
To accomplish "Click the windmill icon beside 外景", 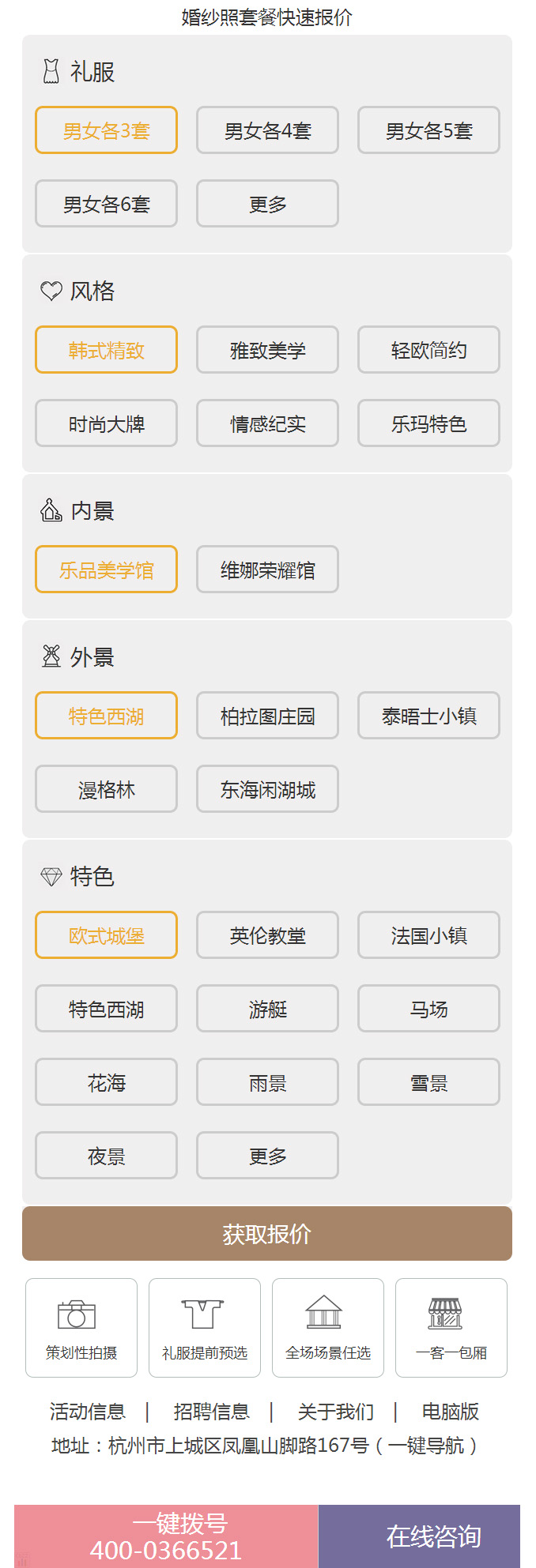I will tap(51, 656).
